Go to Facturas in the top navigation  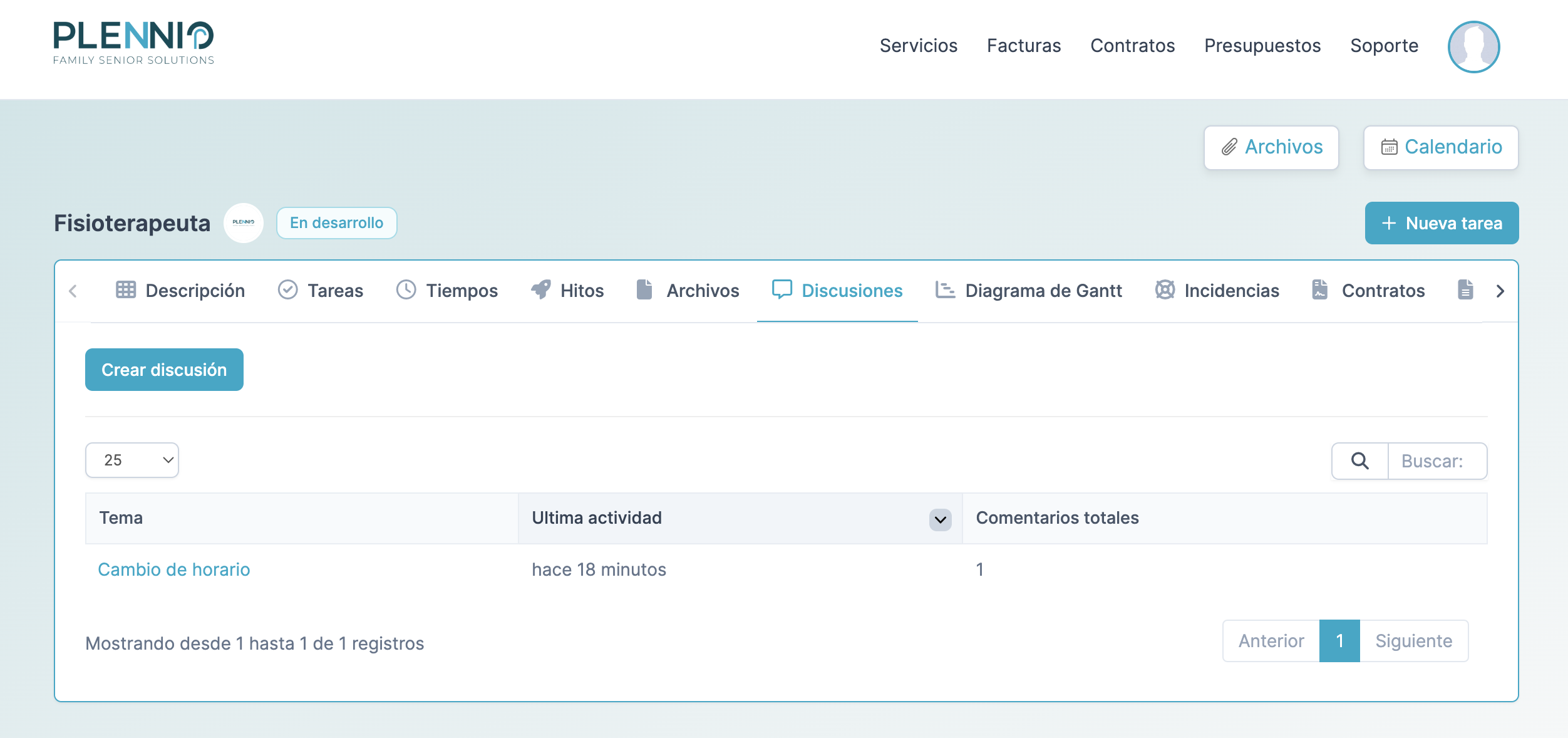(1024, 46)
